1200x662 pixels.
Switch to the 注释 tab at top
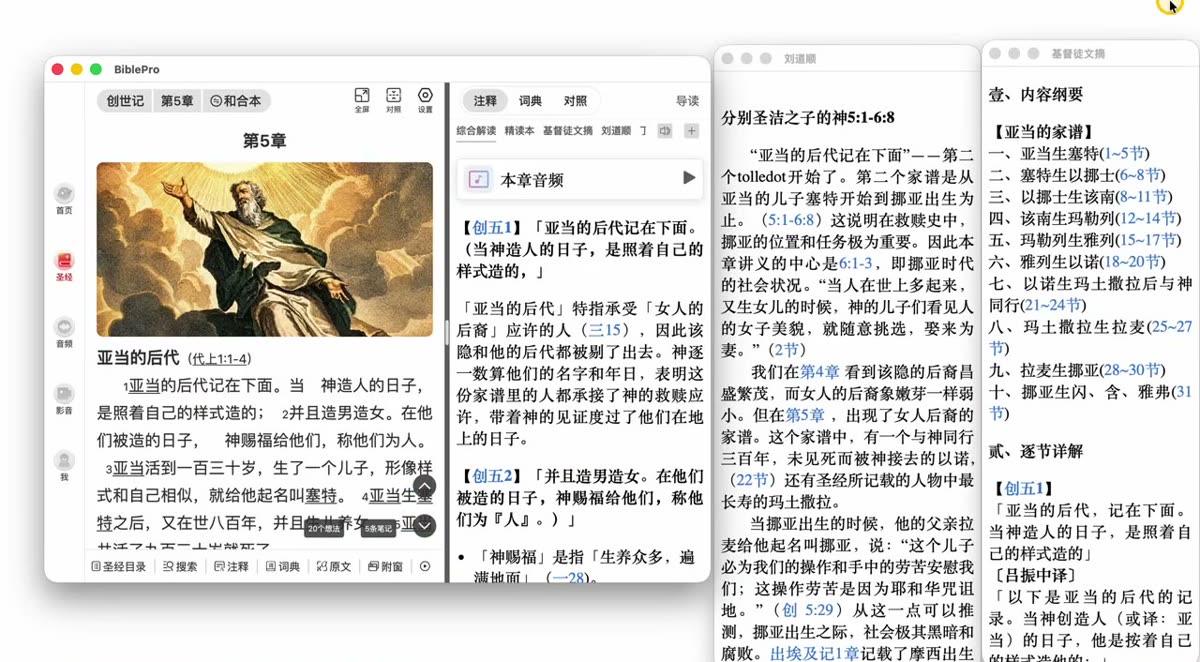[485, 101]
